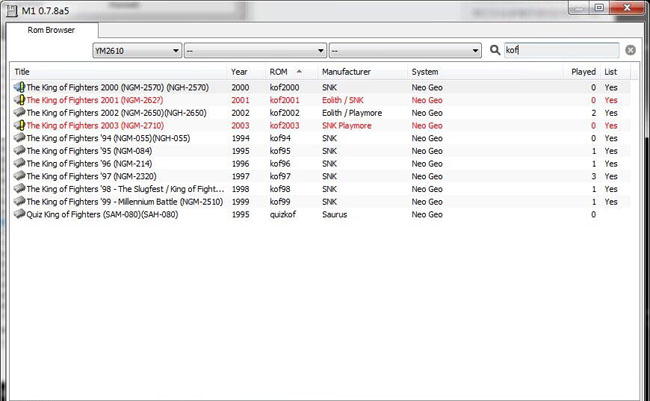Sort by the Played column header
This screenshot has height=401, width=650.
click(x=583, y=72)
